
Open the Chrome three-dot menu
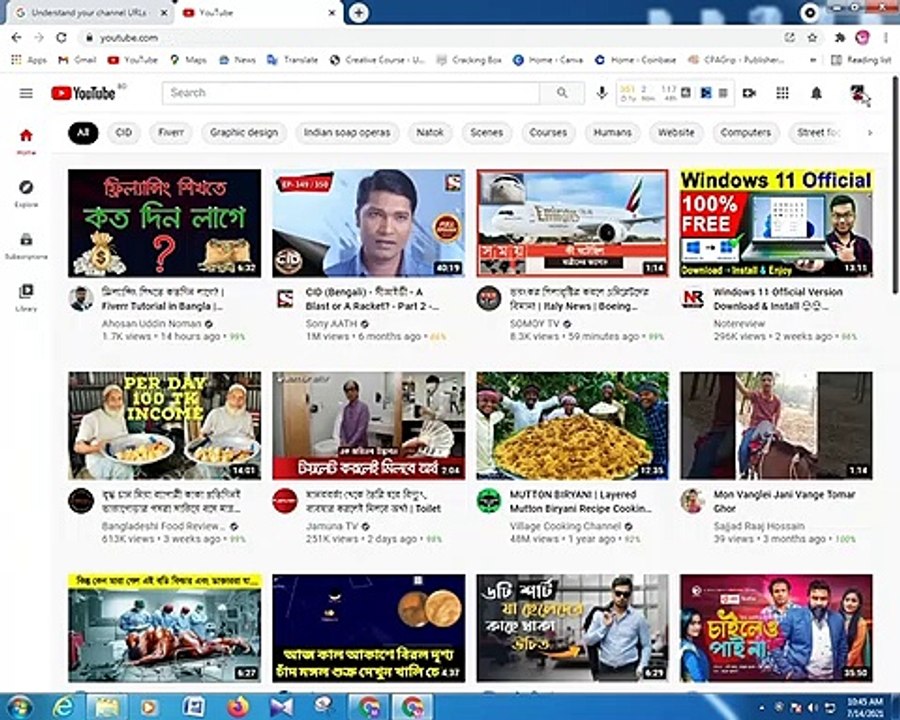coord(886,38)
